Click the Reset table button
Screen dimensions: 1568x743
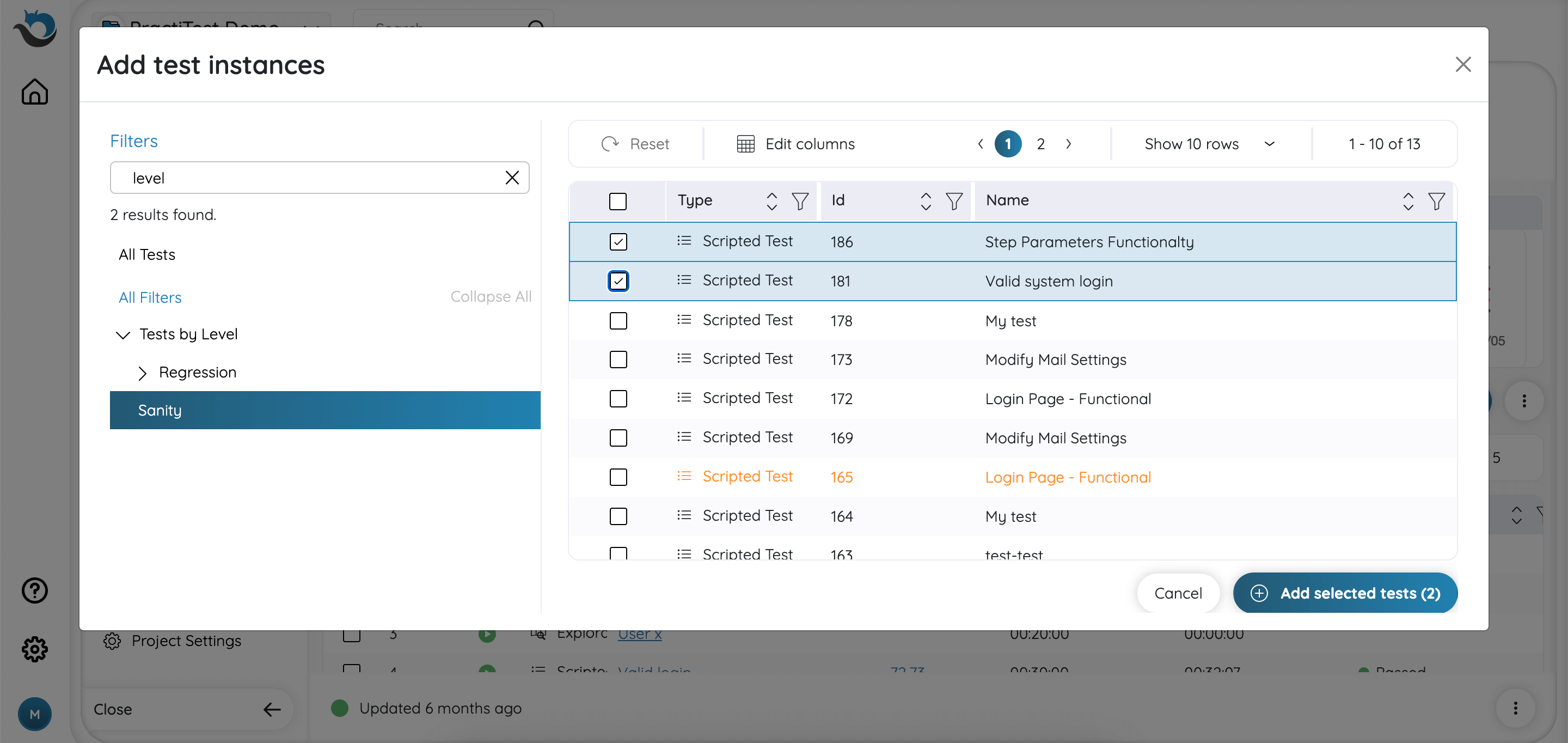tap(635, 144)
